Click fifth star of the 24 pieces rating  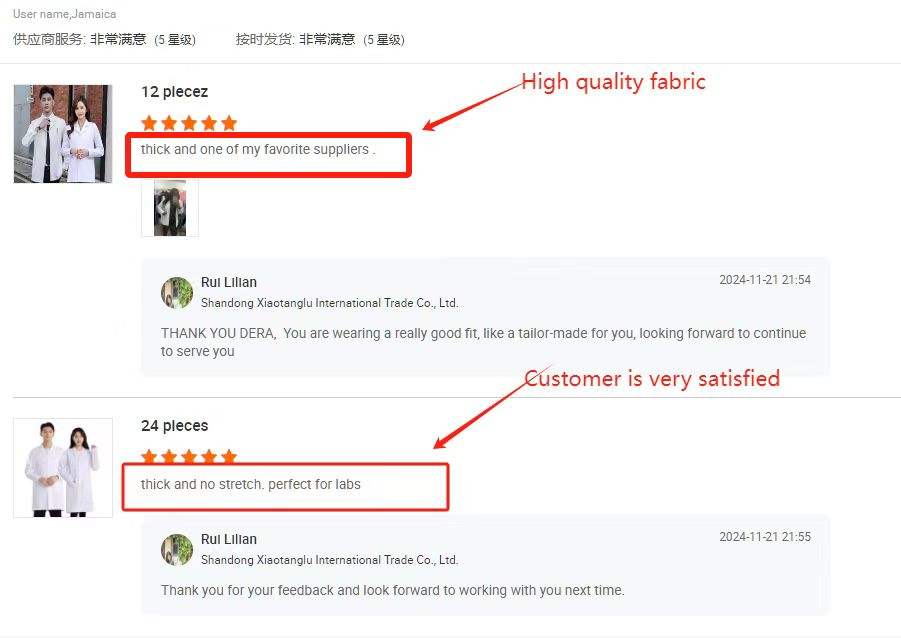click(x=229, y=456)
